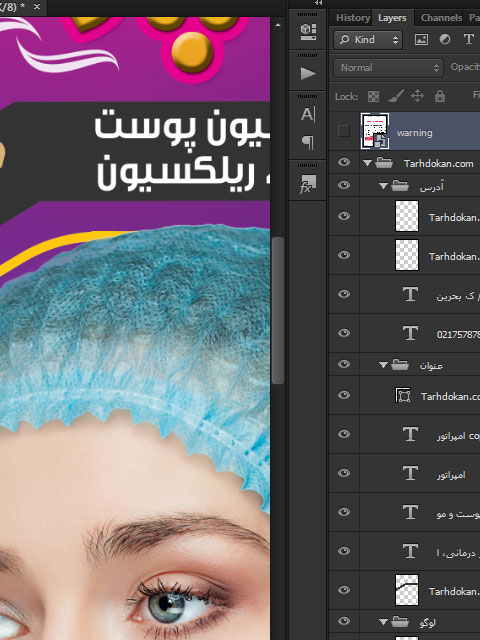Select the warning layer name
Image resolution: width=480 pixels, height=640 pixels.
414,133
